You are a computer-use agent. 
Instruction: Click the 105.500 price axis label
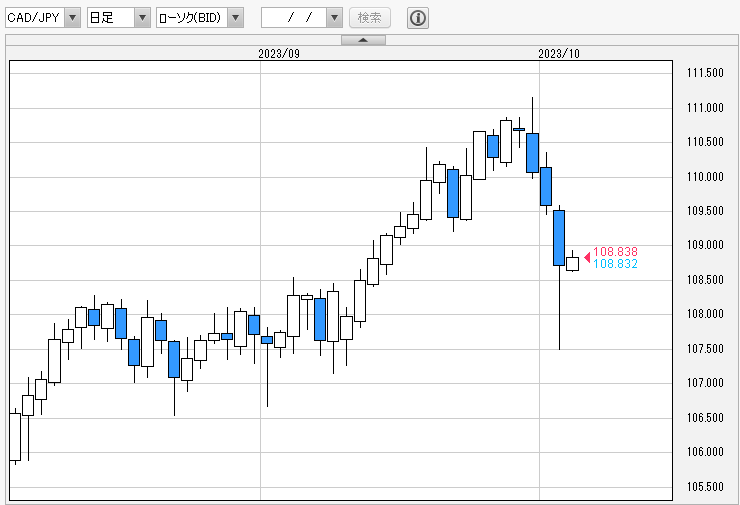705,487
